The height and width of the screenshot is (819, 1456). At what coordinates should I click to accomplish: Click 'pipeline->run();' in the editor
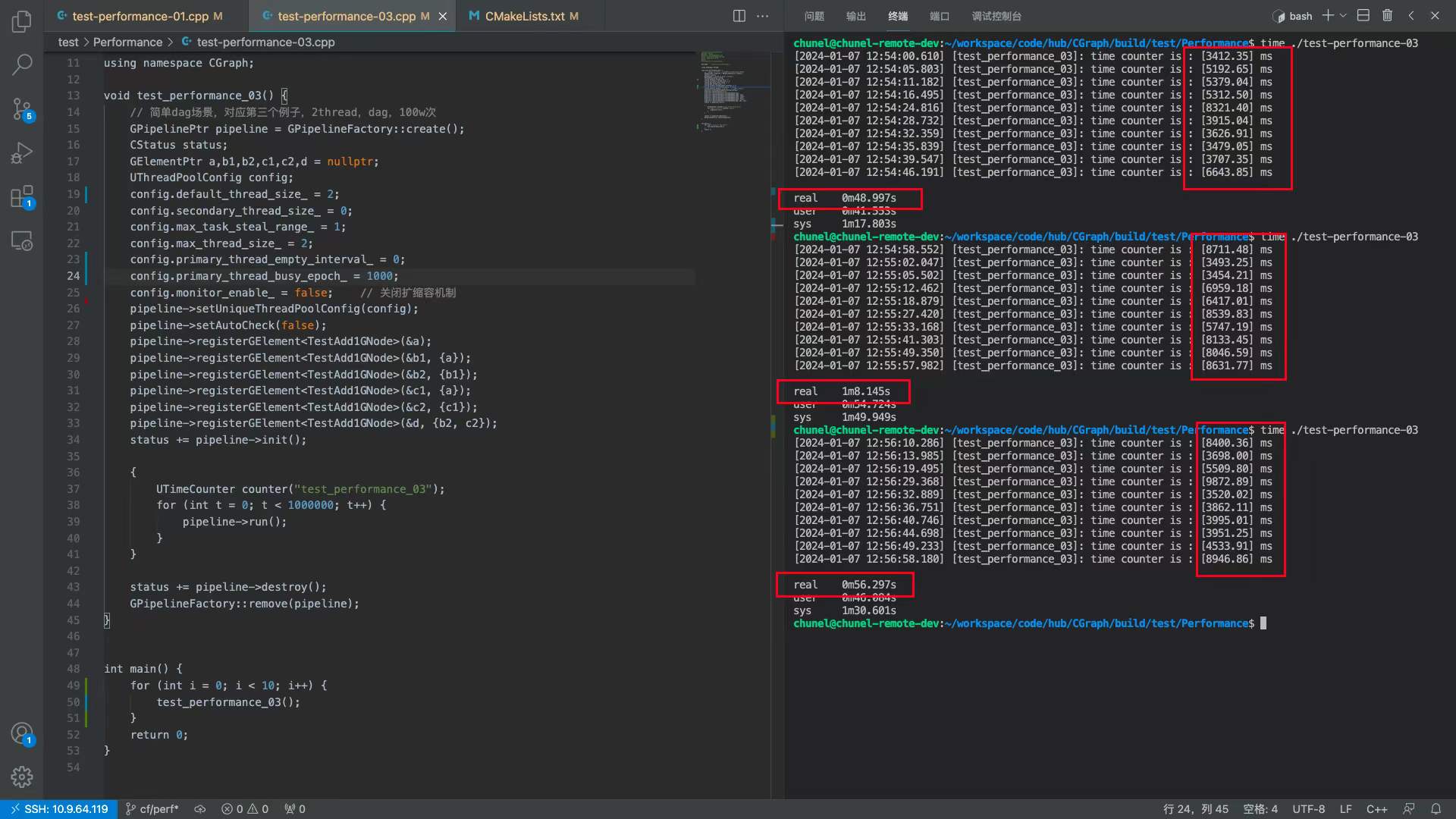[x=234, y=522]
